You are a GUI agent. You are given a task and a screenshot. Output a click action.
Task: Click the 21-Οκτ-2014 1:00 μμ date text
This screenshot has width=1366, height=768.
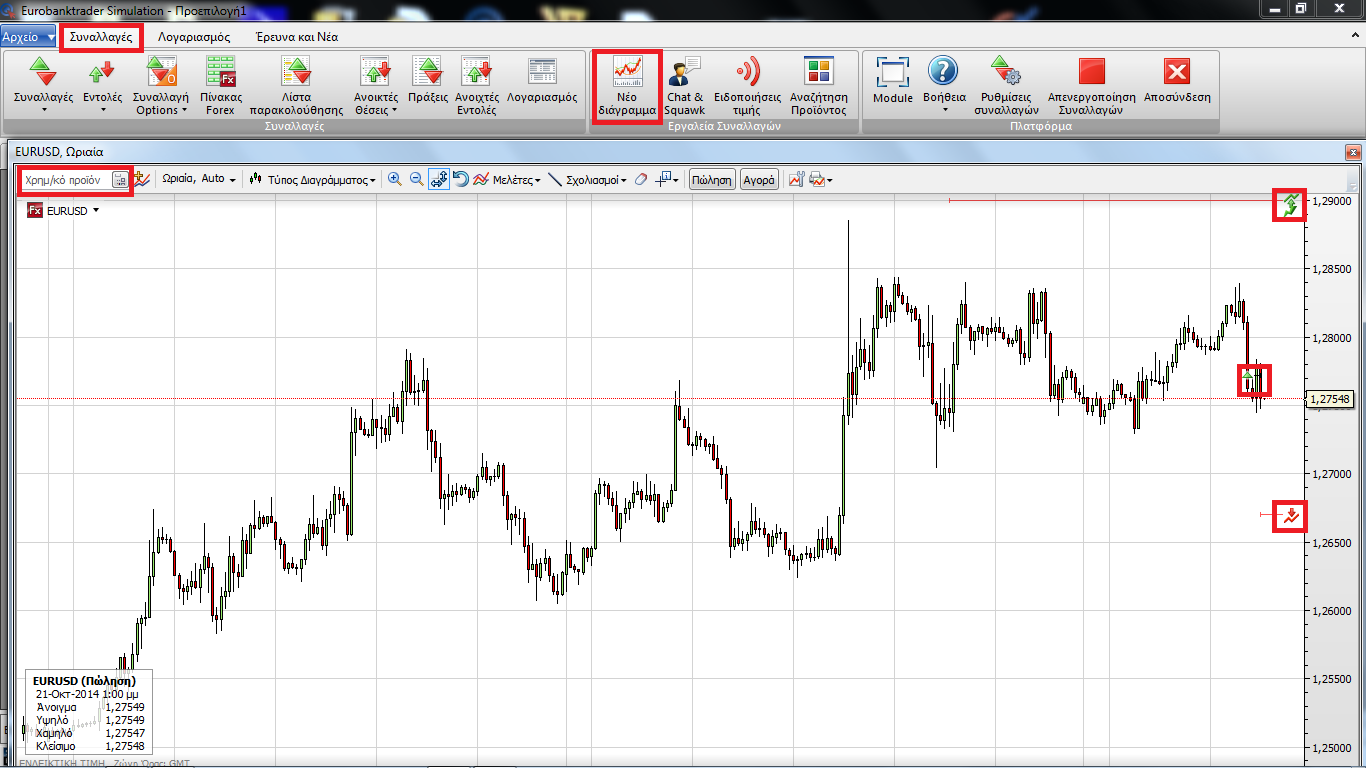click(87, 694)
